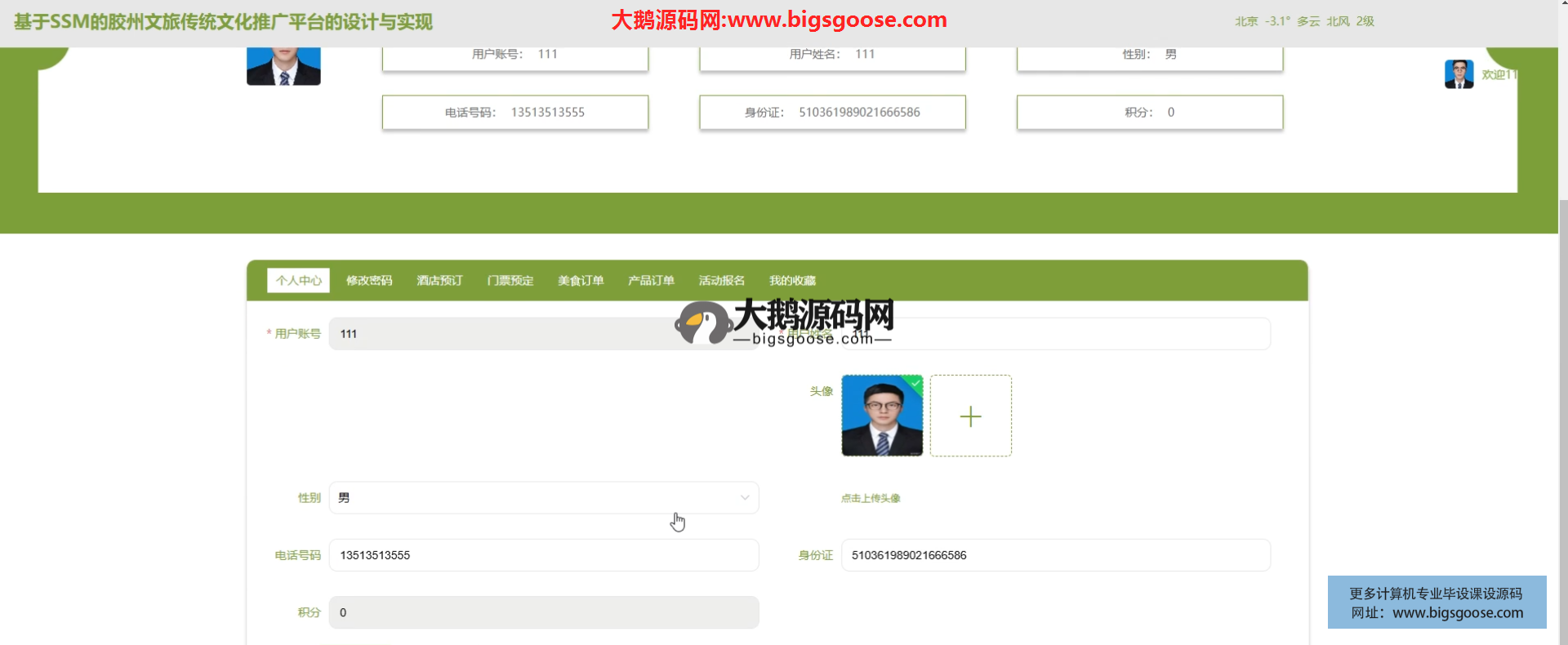Click the uploaded avatar photo thumbnail
This screenshot has height=645, width=1568.
tap(882, 416)
